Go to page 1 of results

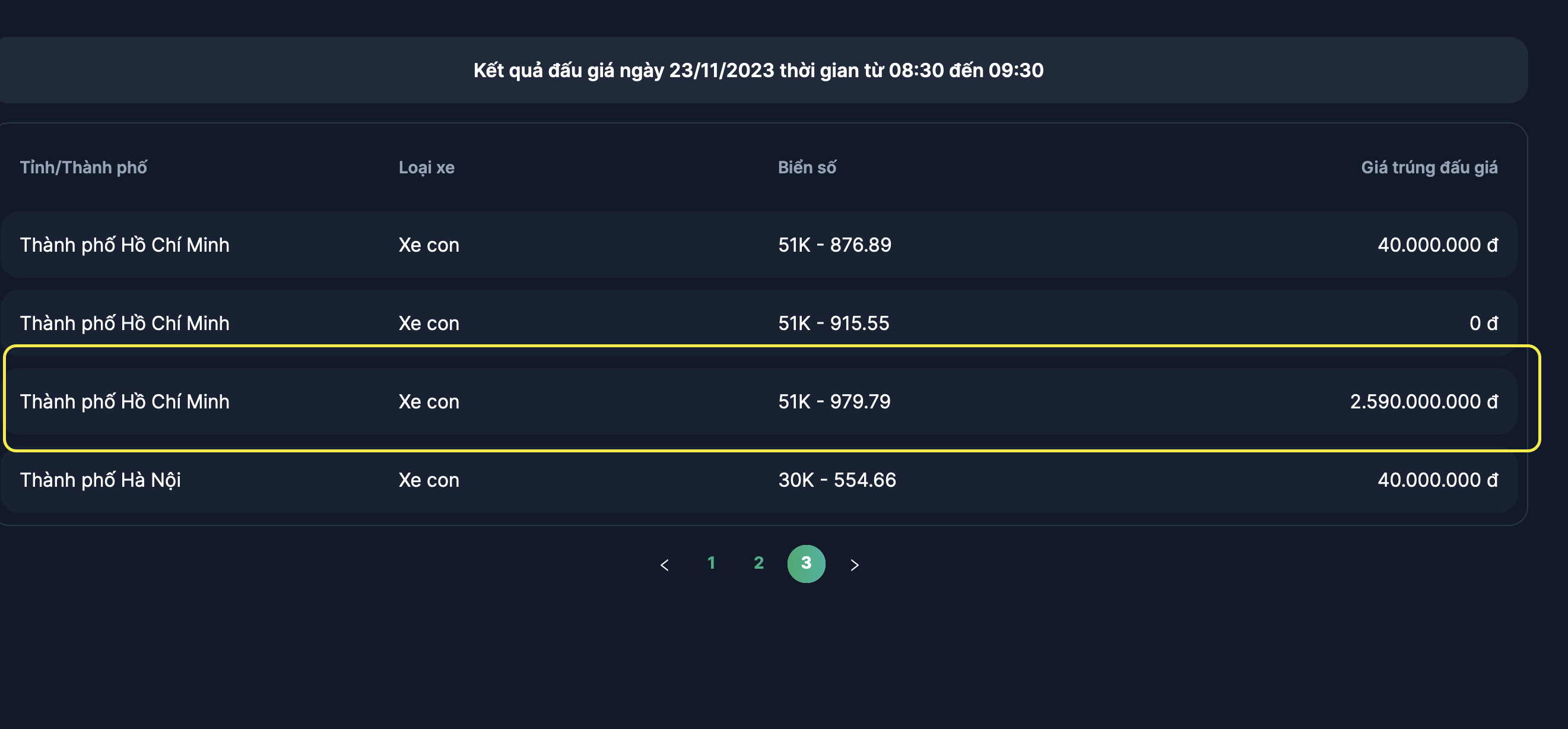point(711,563)
